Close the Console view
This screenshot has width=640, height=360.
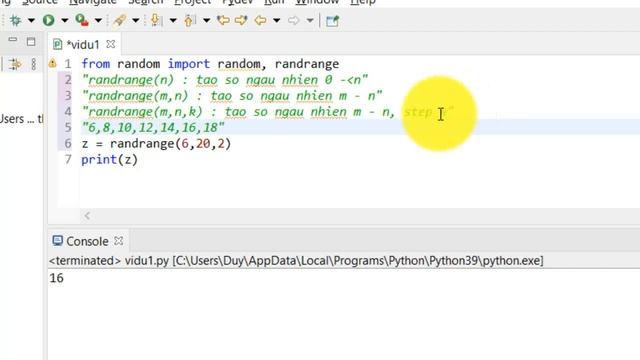[x=119, y=241]
